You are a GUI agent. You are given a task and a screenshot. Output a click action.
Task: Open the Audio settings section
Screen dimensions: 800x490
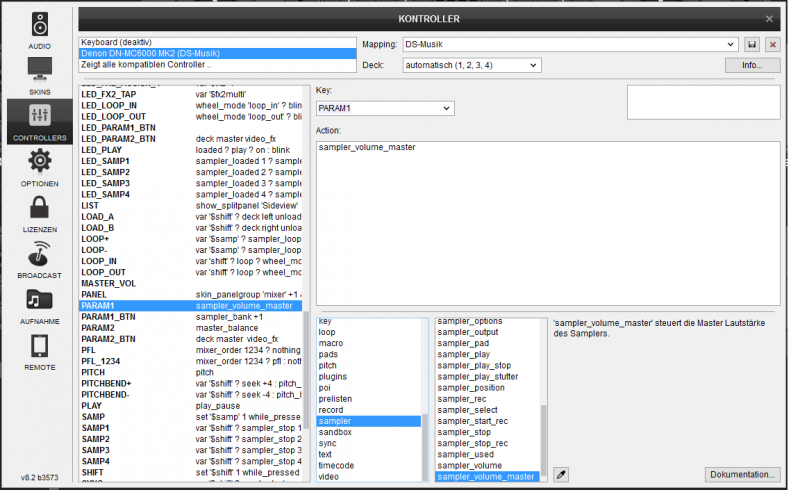tap(39, 30)
